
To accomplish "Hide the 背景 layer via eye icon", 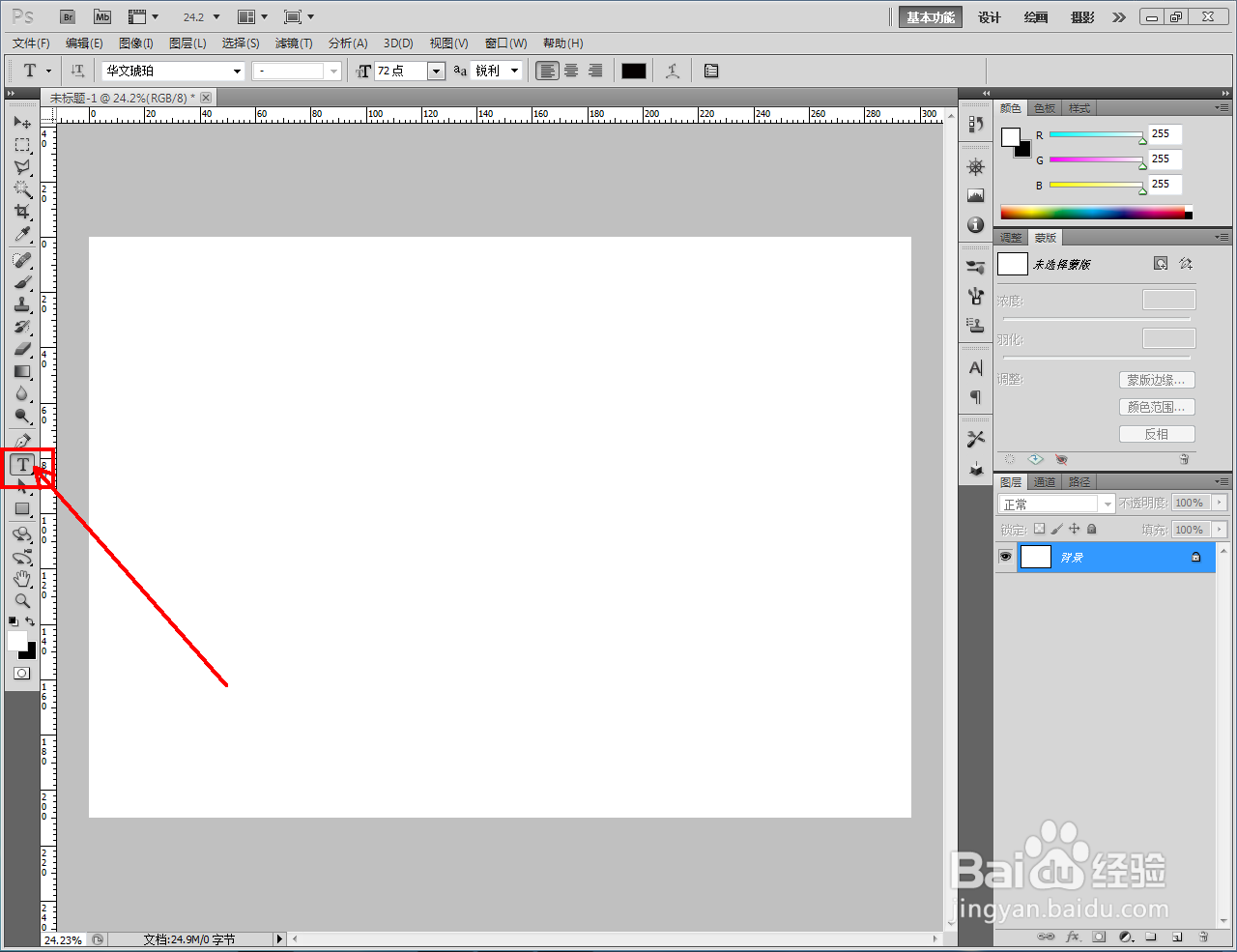I will tap(1005, 557).
